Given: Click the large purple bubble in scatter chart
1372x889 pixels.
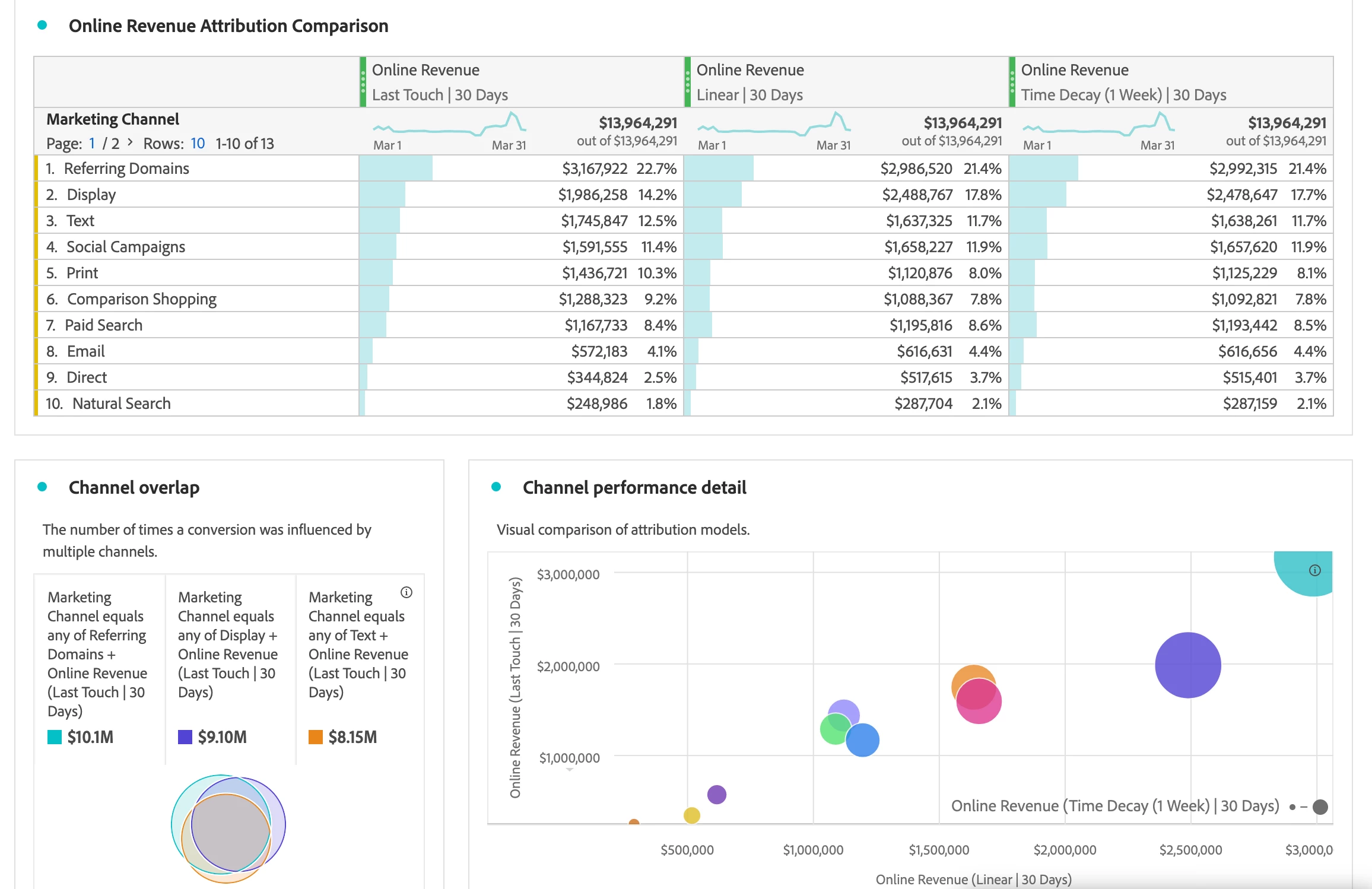Looking at the screenshot, I should tap(1187, 665).
